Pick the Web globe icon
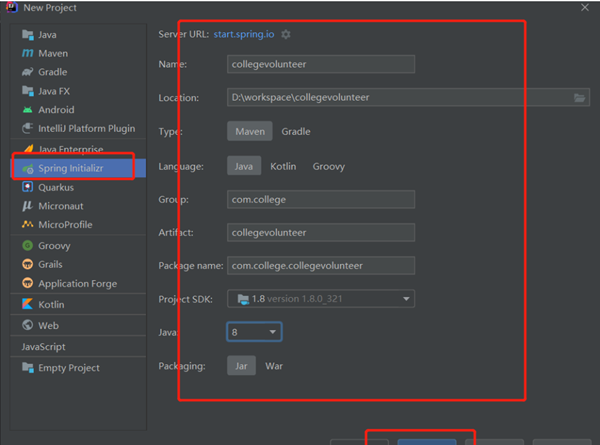This screenshot has width=600, height=445. click(x=28, y=325)
